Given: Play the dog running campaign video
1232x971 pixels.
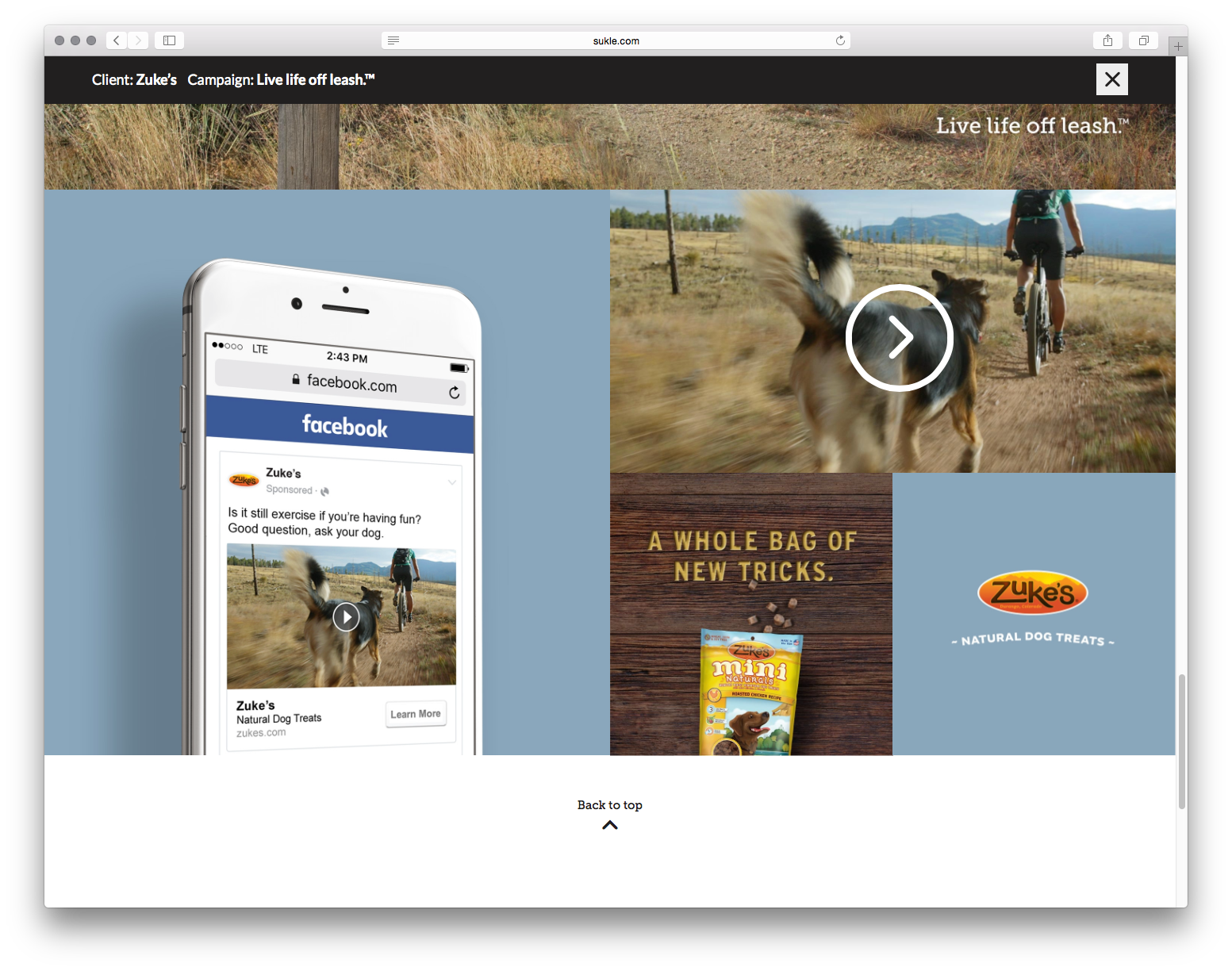Looking at the screenshot, I should [899, 337].
